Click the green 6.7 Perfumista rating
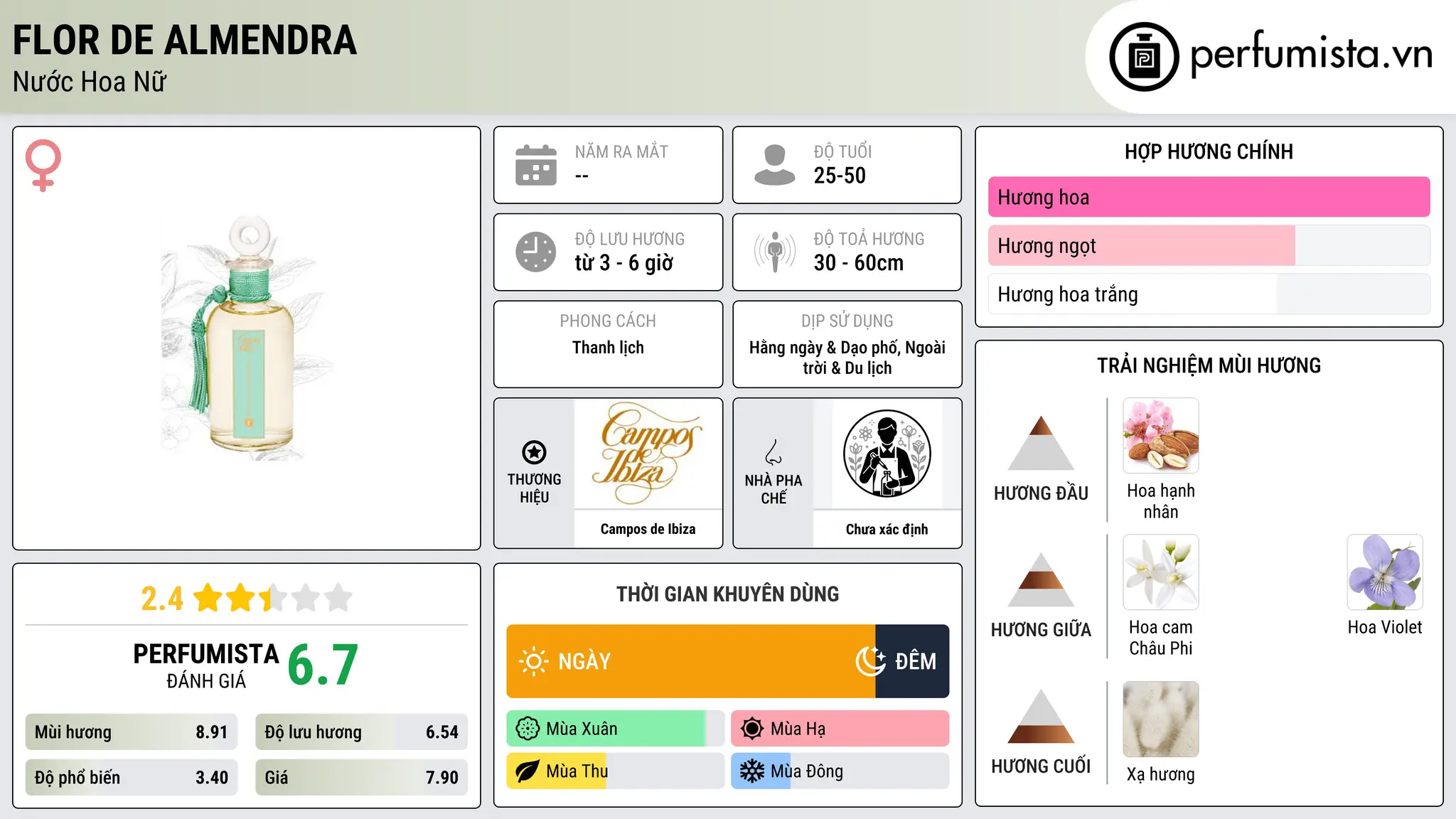This screenshot has width=1456, height=819. click(x=323, y=665)
